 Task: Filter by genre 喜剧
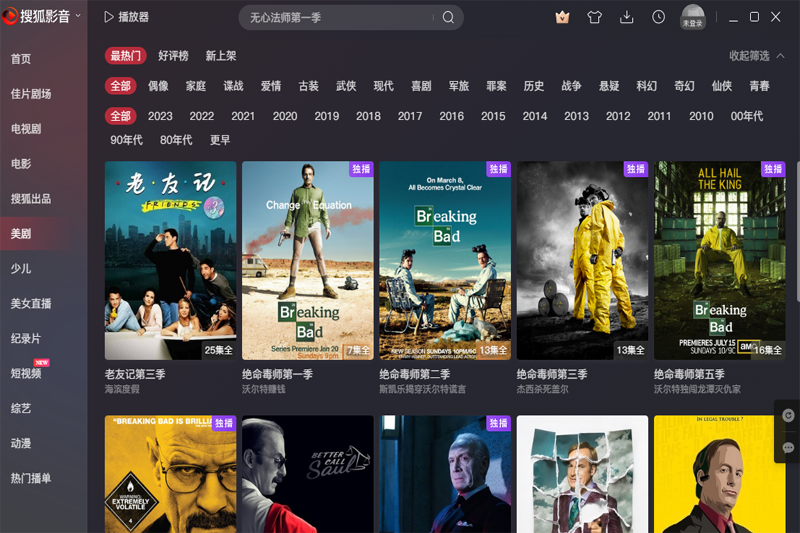[421, 86]
